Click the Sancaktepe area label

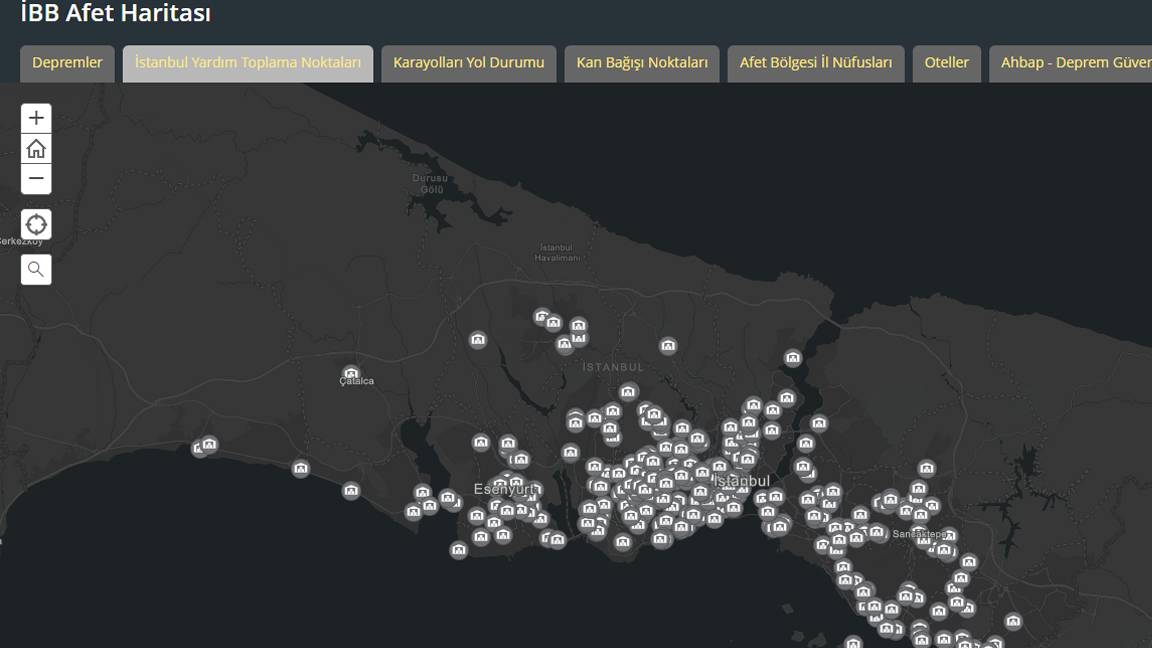point(919,534)
